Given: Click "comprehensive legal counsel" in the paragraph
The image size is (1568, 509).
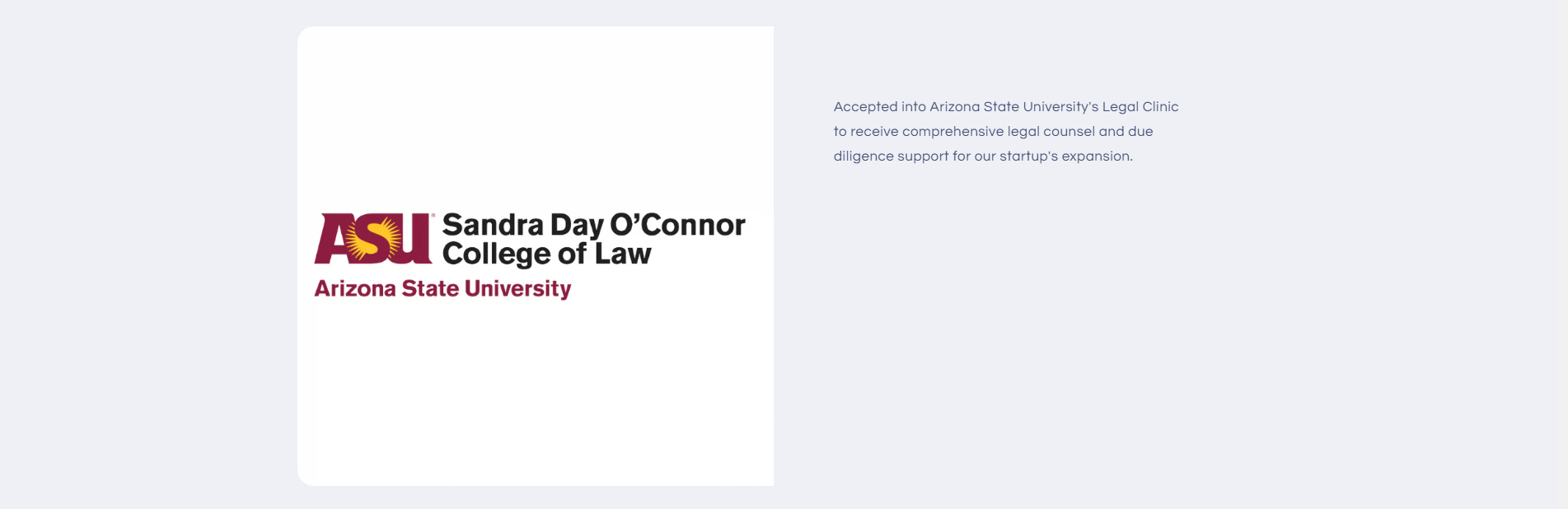Looking at the screenshot, I should pyautogui.click(x=998, y=132).
